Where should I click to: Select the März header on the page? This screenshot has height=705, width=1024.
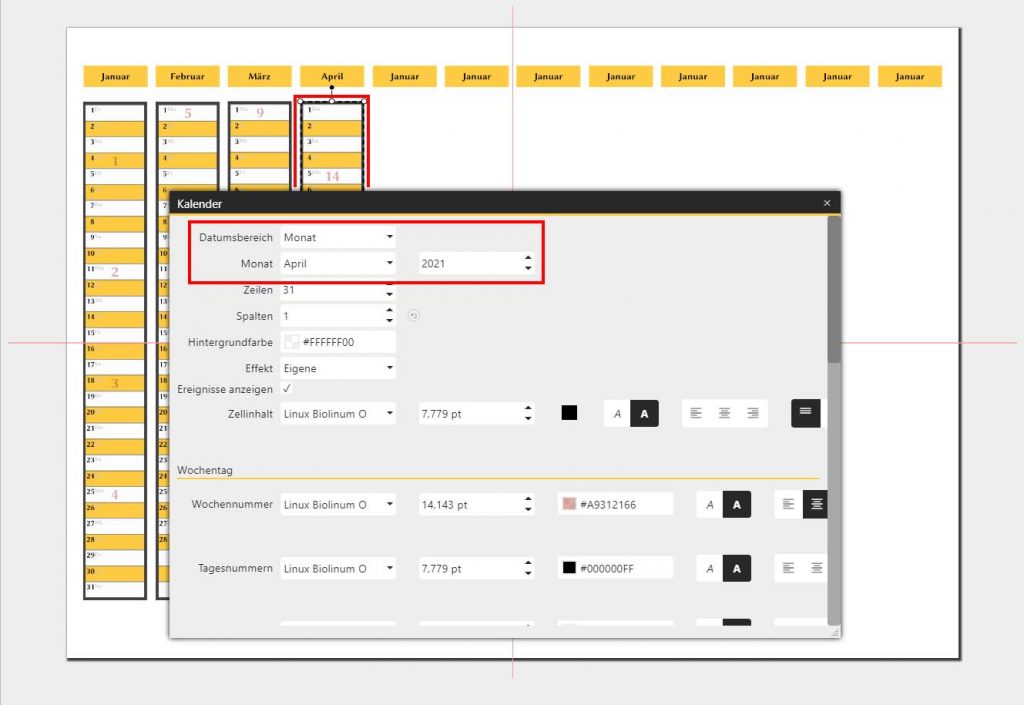(x=259, y=76)
